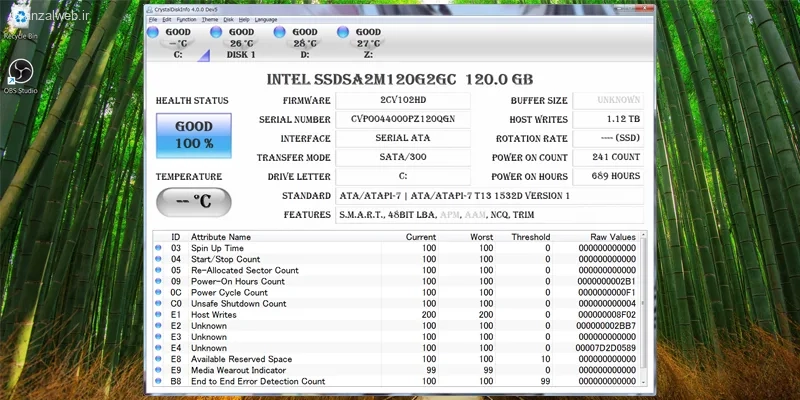This screenshot has width=800, height=400.
Task: Click the Good 100% health status button
Action: pos(193,135)
